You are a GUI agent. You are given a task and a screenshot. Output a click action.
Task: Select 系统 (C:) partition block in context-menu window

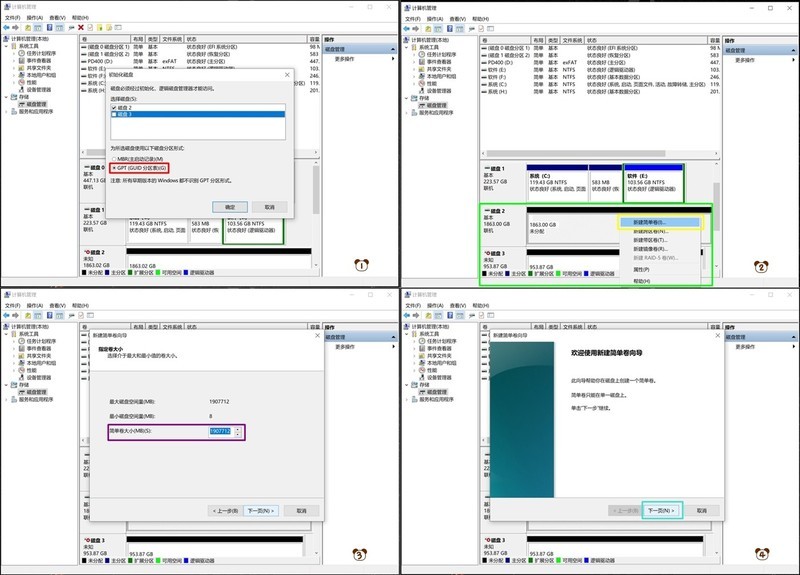coord(557,183)
